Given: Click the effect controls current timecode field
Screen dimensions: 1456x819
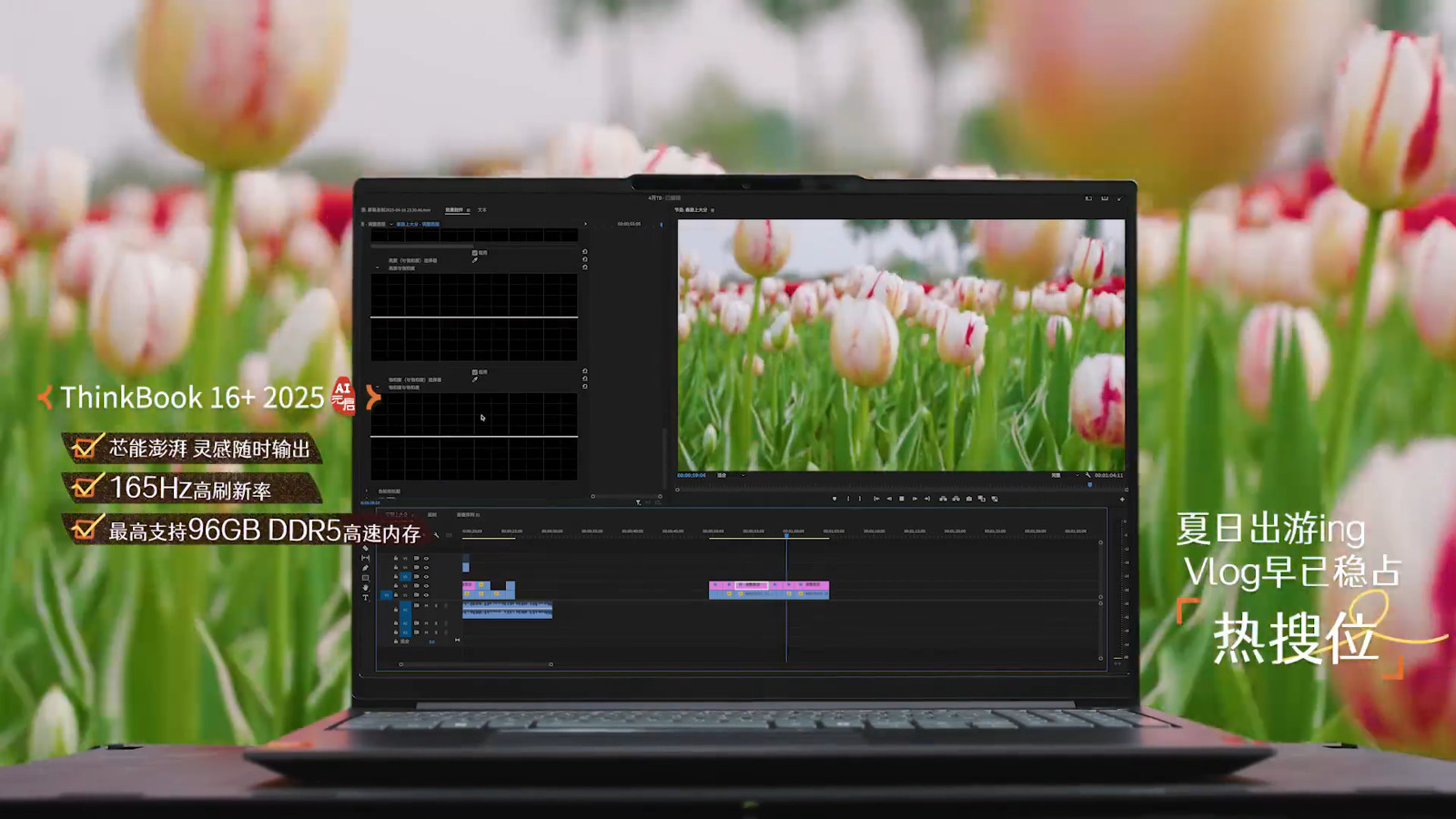Looking at the screenshot, I should pos(369,502).
